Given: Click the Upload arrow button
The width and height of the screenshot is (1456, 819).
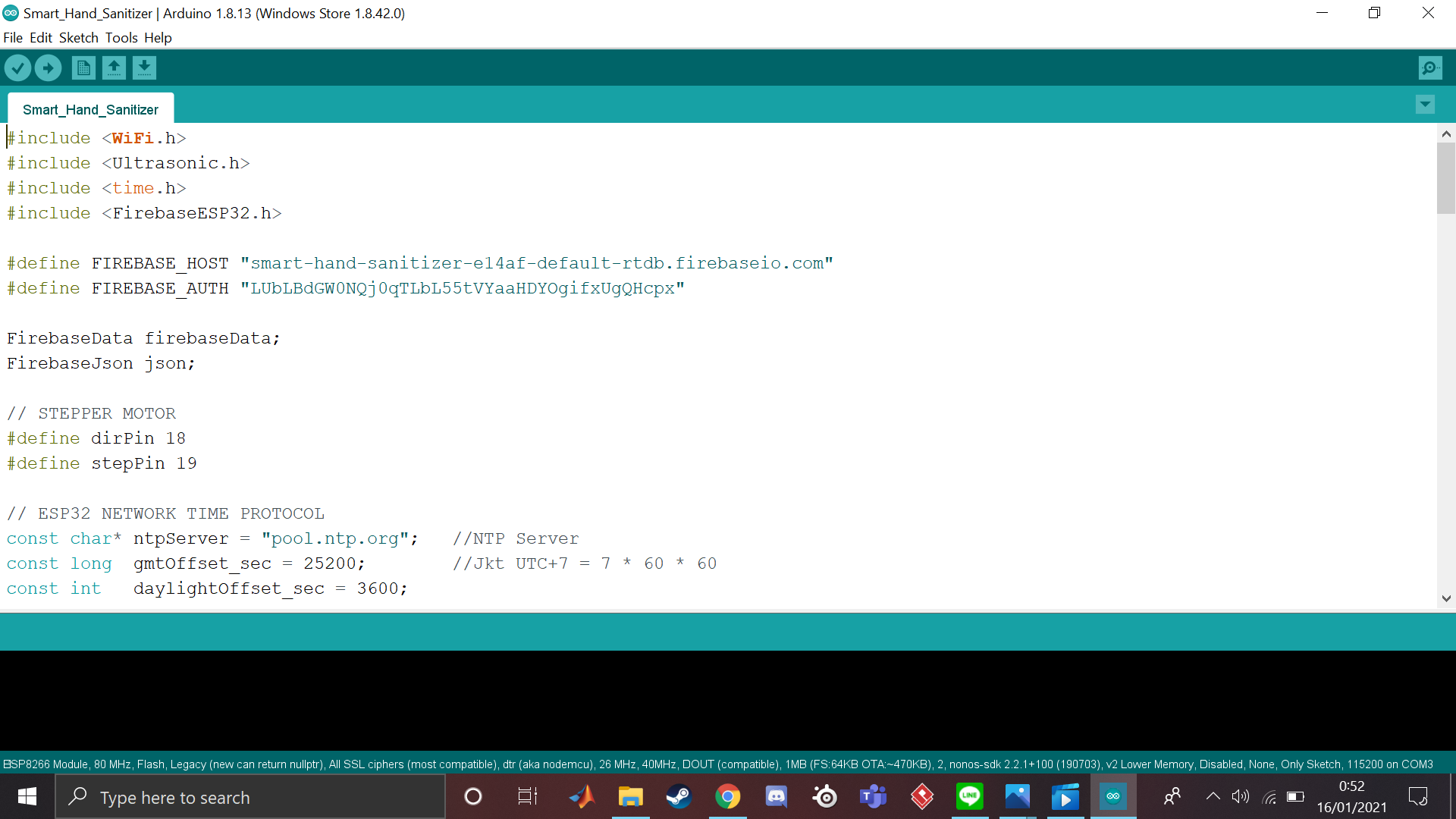Looking at the screenshot, I should tap(48, 68).
